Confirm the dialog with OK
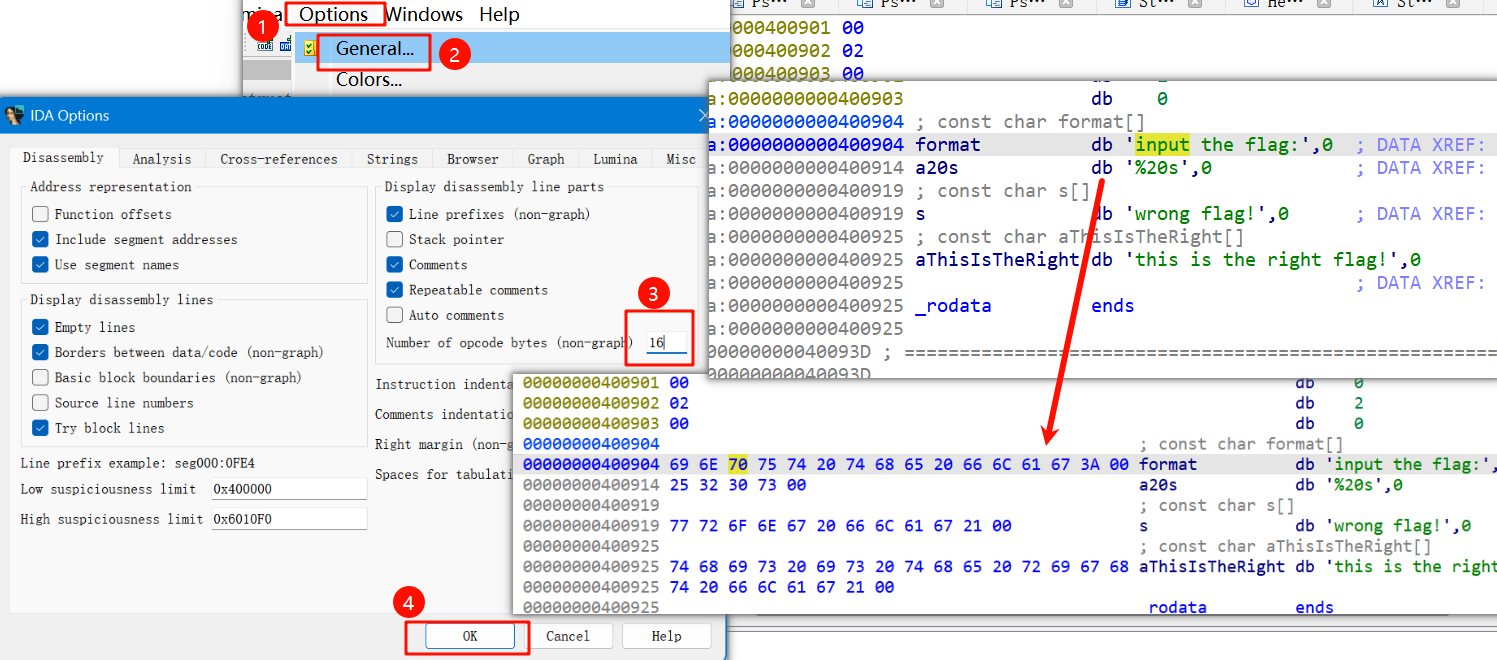Image resolution: width=1497 pixels, height=660 pixels. [x=470, y=636]
